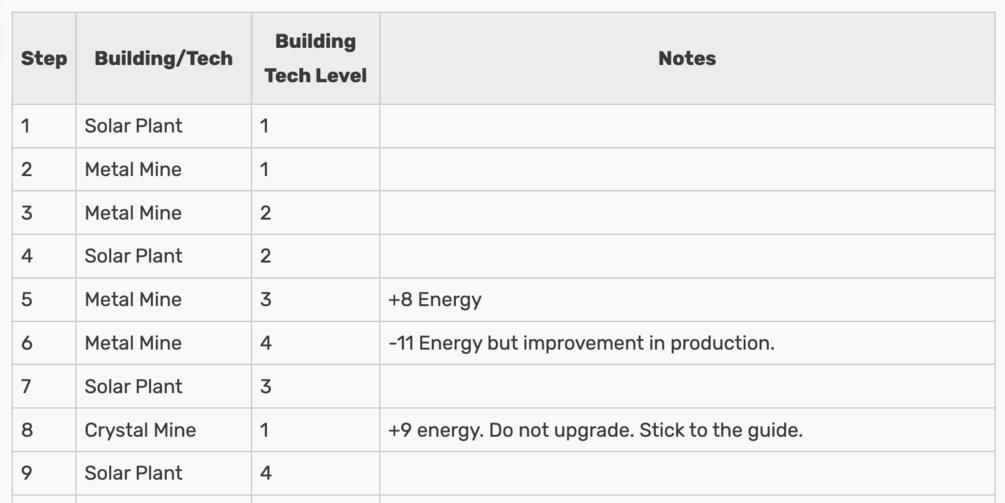
Task: Select the Metal Mine cell in step 2
Action: coord(133,169)
